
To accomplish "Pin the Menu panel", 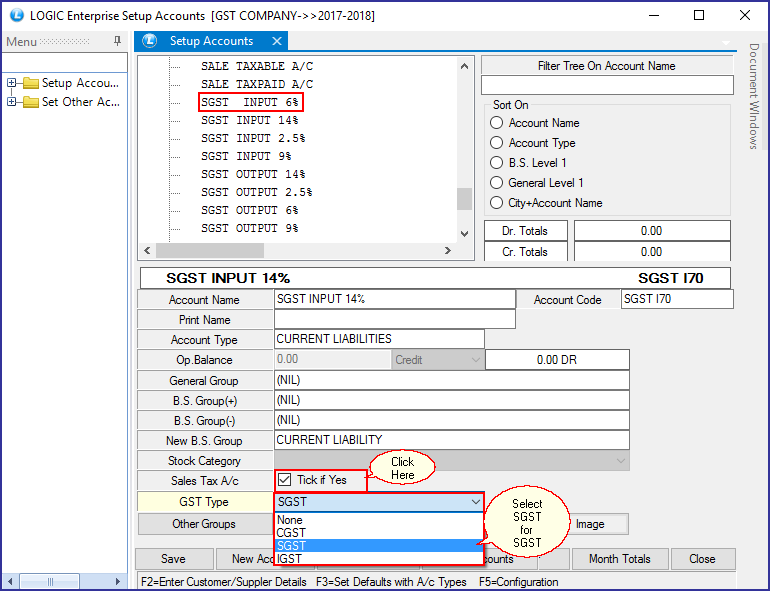I will tap(117, 41).
